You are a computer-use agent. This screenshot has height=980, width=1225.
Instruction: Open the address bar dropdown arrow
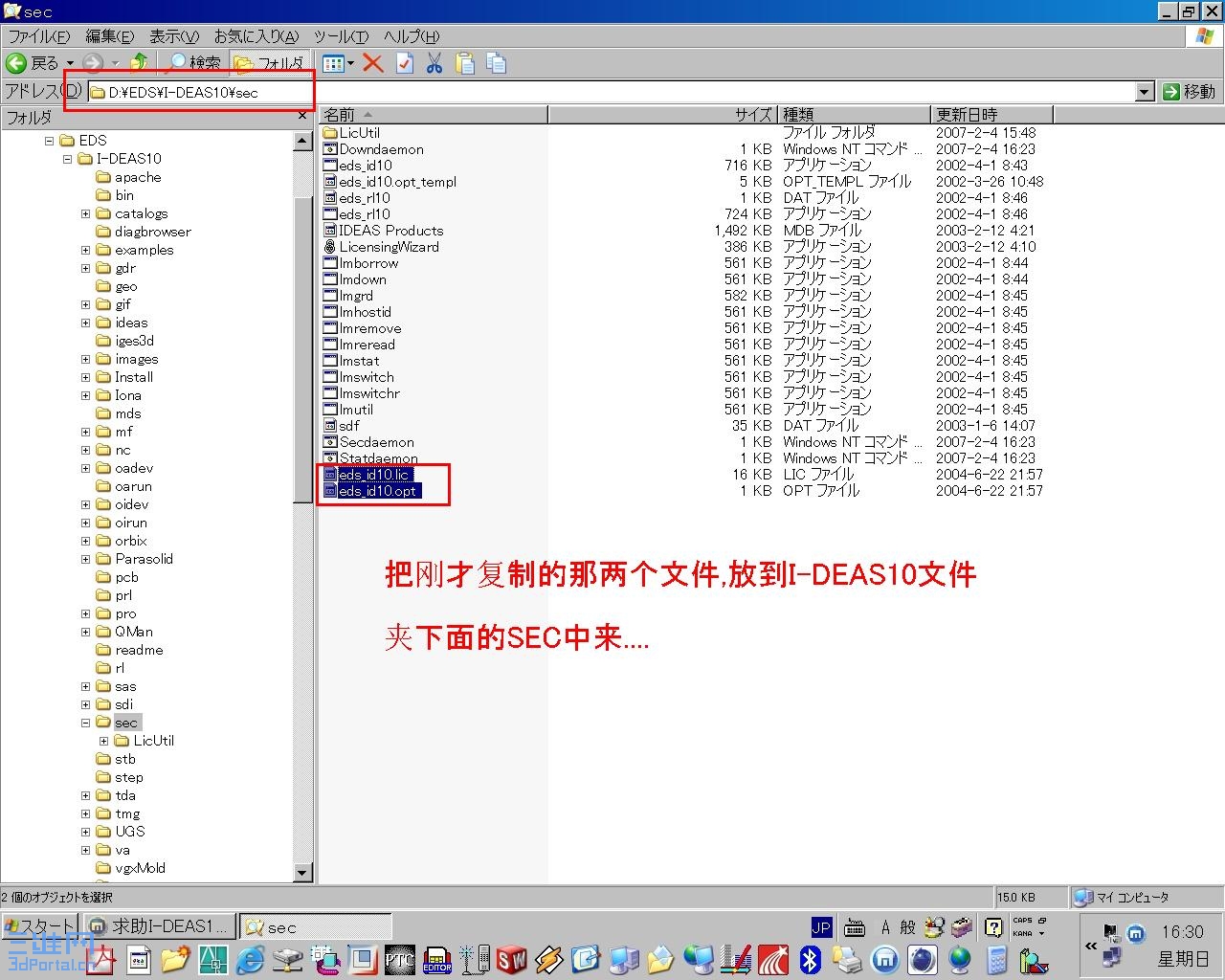[x=1145, y=92]
